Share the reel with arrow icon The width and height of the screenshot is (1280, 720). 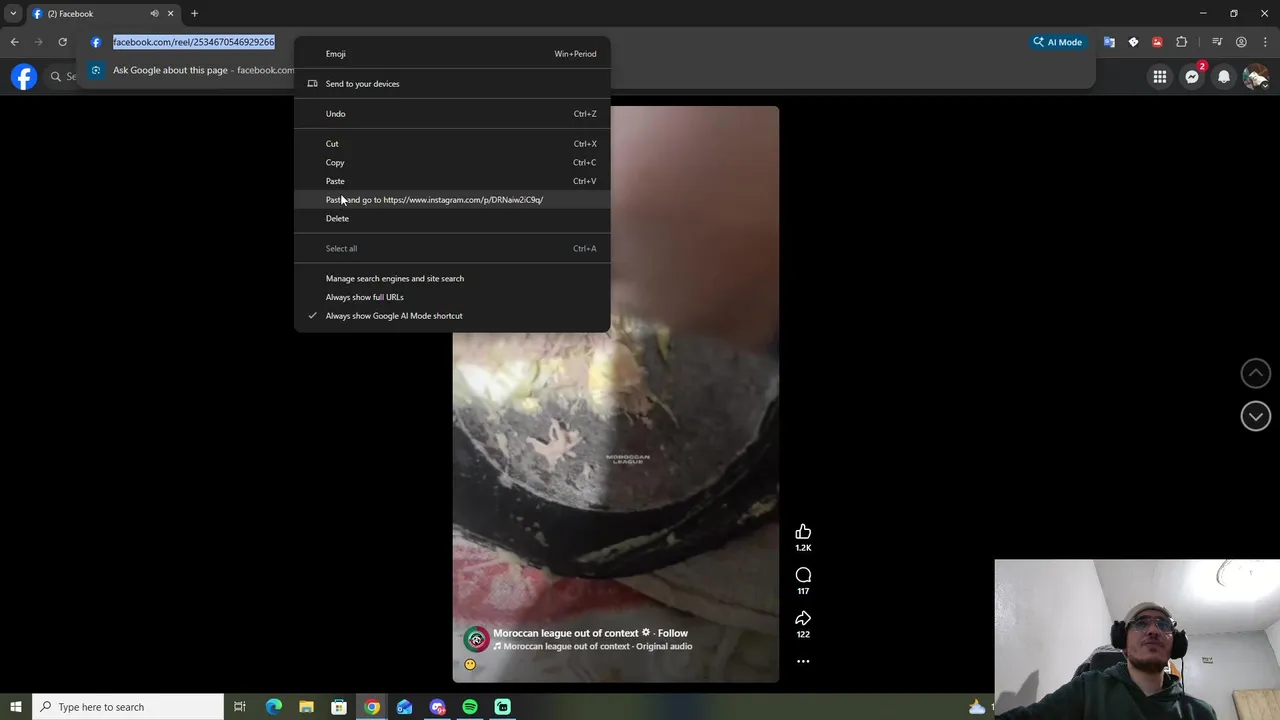(803, 618)
